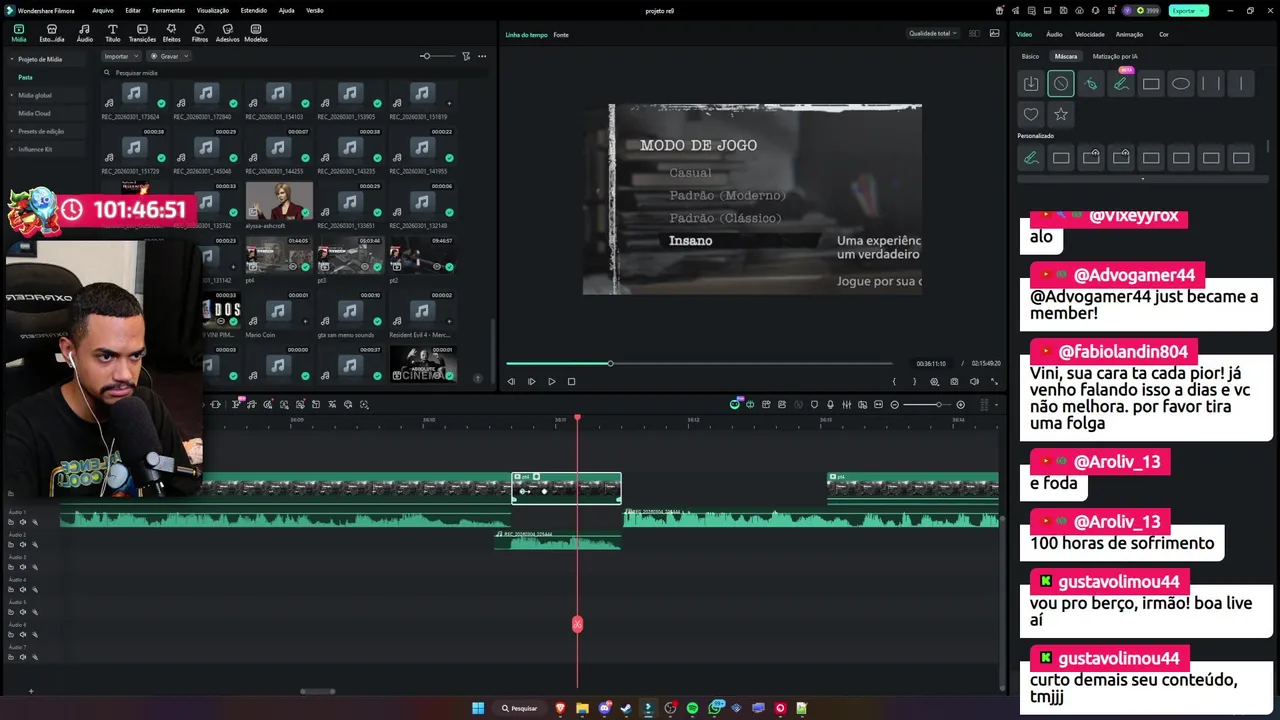
Task: Open the audio mixer icon in timeline toolbar
Action: tap(847, 404)
